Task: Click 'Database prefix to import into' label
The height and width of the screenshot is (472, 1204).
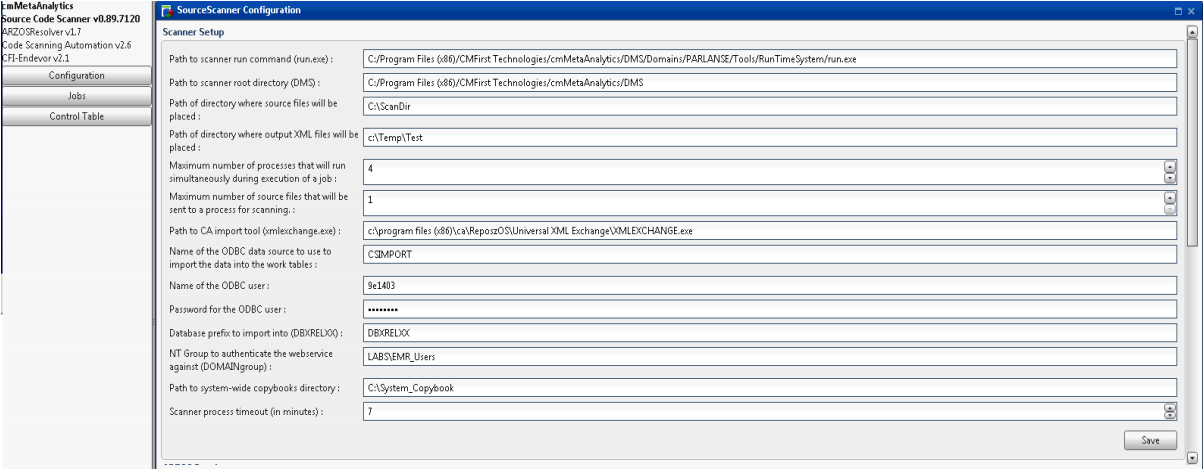Action: coord(256,333)
